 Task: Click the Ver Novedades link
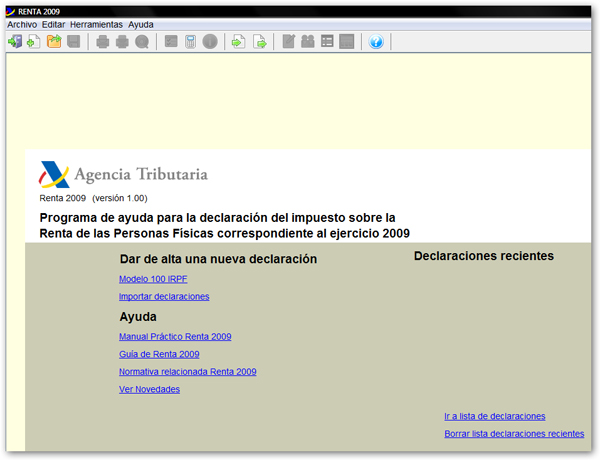(x=149, y=389)
